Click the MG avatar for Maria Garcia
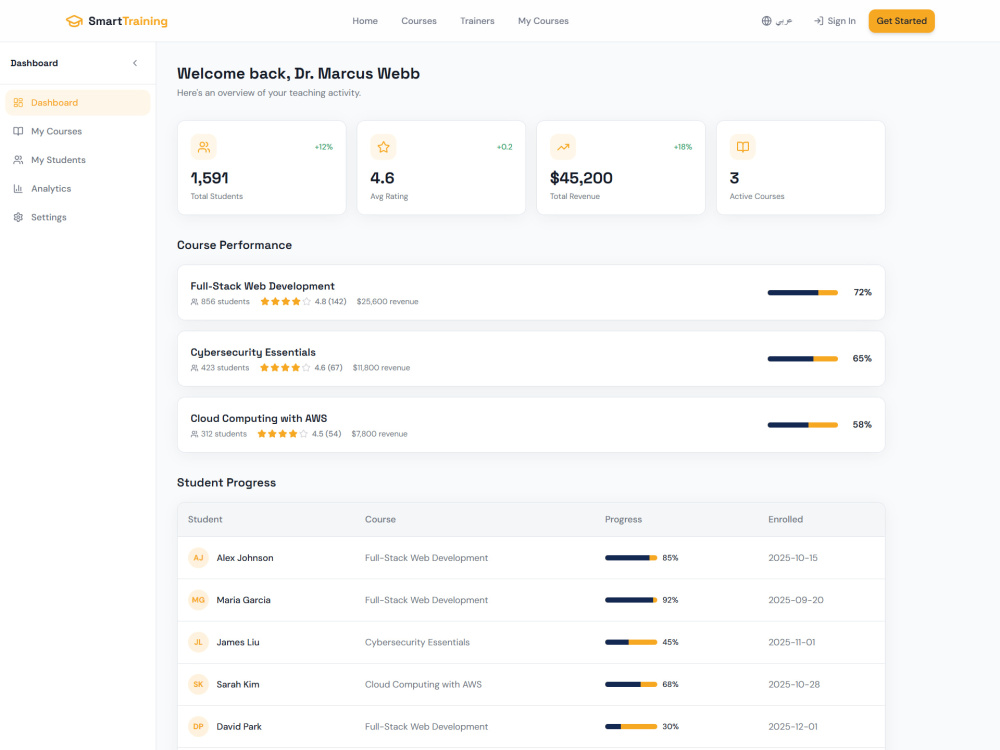Screen dimensions: 1000x750 (x=198, y=600)
